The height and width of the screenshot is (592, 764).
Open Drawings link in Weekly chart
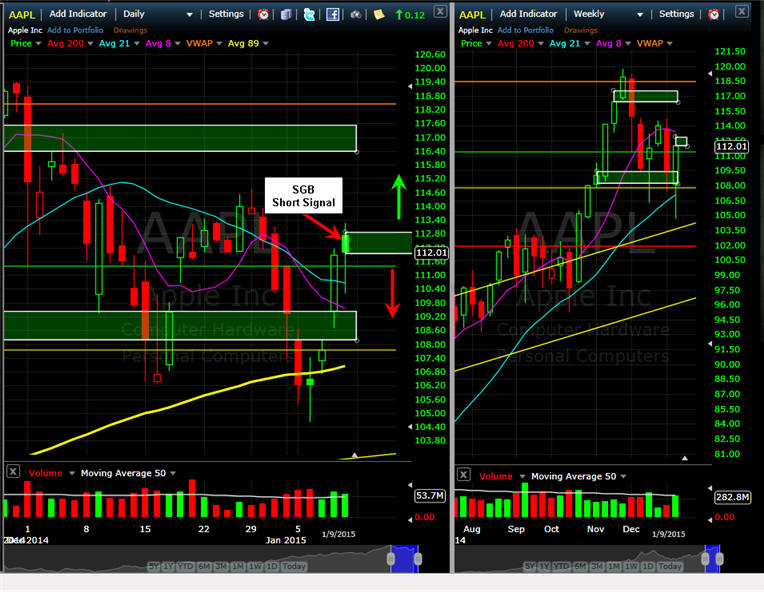580,30
